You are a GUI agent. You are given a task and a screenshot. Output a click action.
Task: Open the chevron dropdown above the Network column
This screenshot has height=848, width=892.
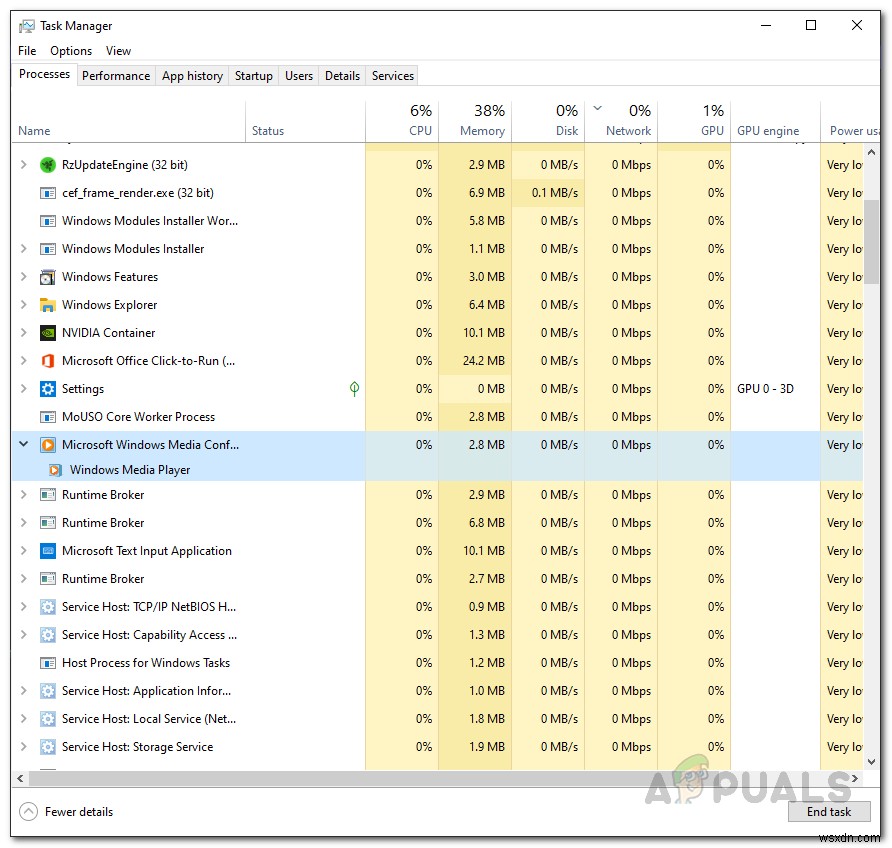point(597,107)
